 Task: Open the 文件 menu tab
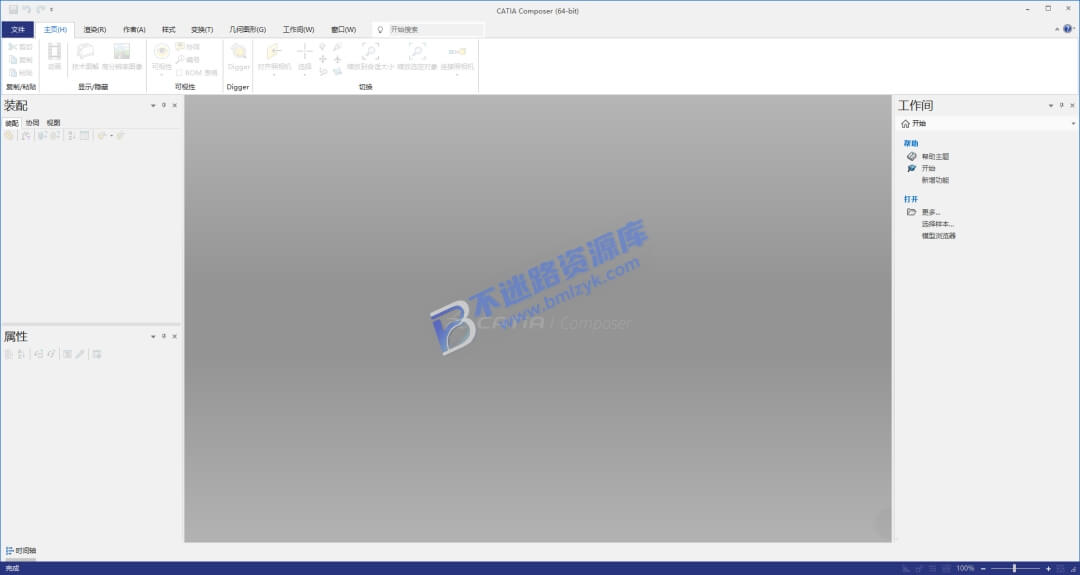(x=18, y=30)
